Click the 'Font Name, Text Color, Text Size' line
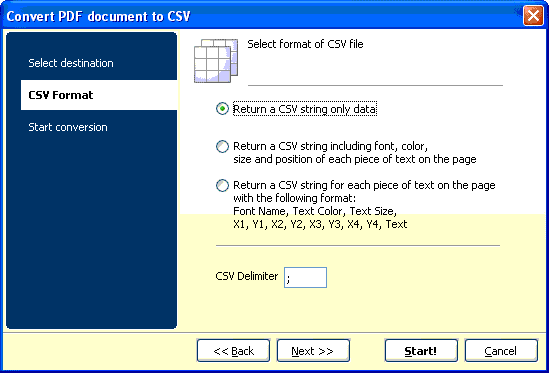 coord(315,211)
